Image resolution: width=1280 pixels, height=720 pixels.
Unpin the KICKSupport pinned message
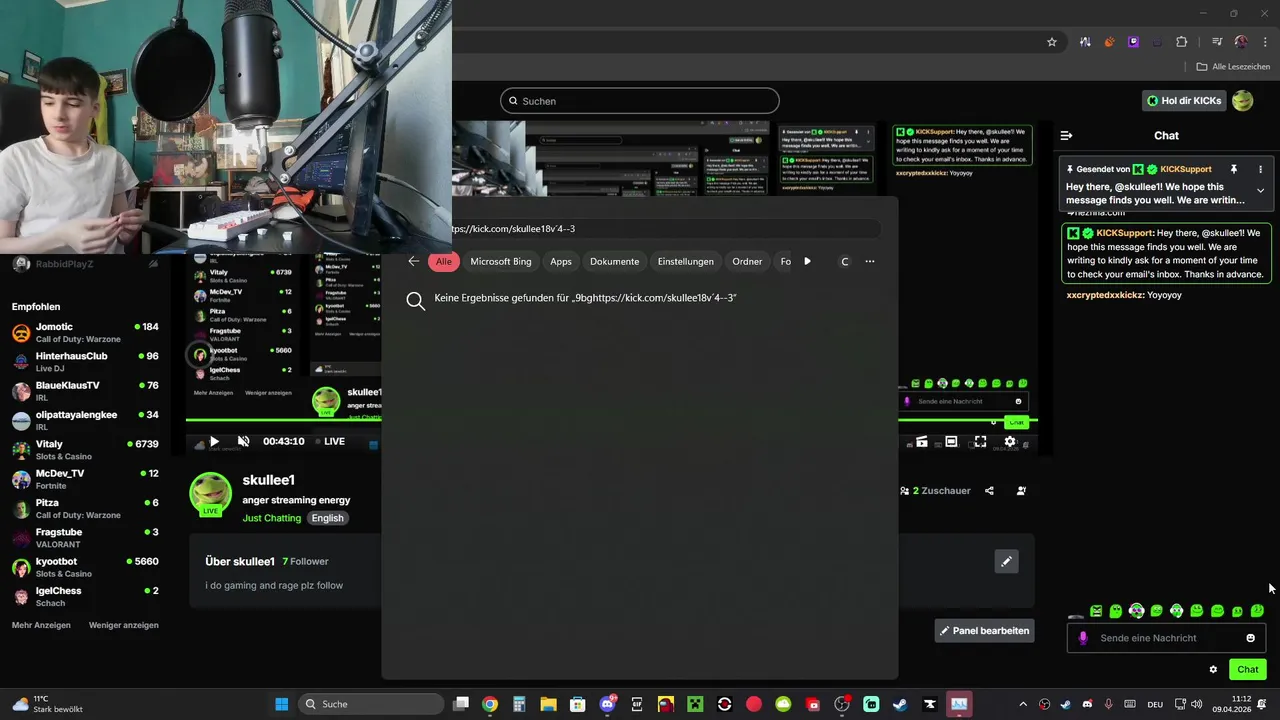pyautogui.click(x=1234, y=169)
